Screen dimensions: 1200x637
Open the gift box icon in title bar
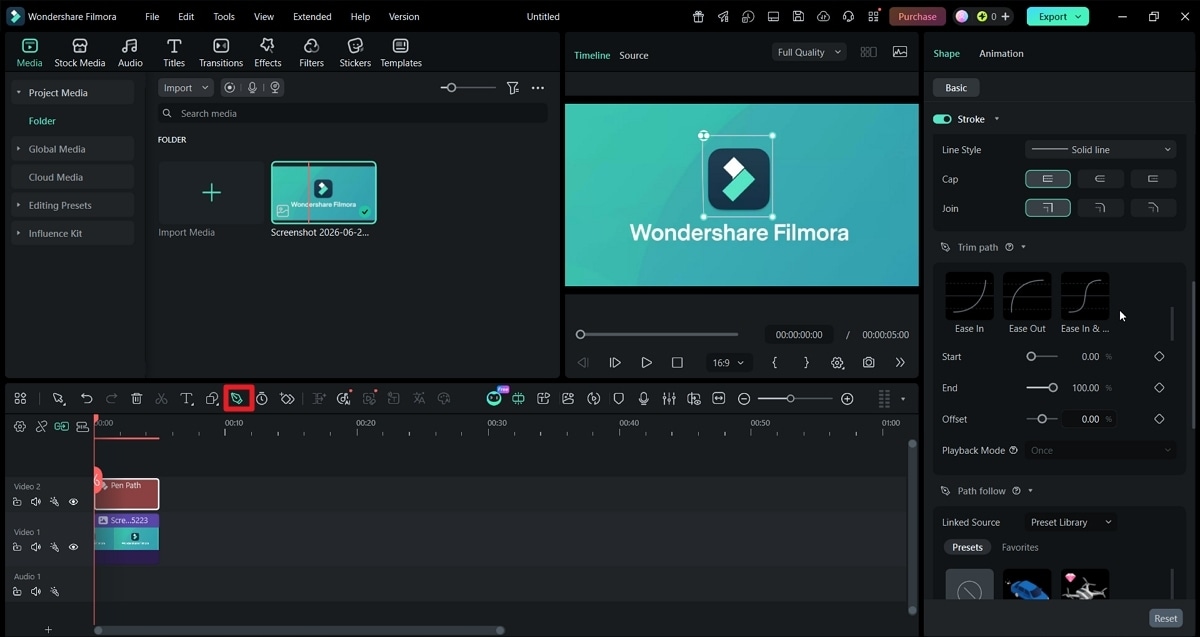click(698, 17)
